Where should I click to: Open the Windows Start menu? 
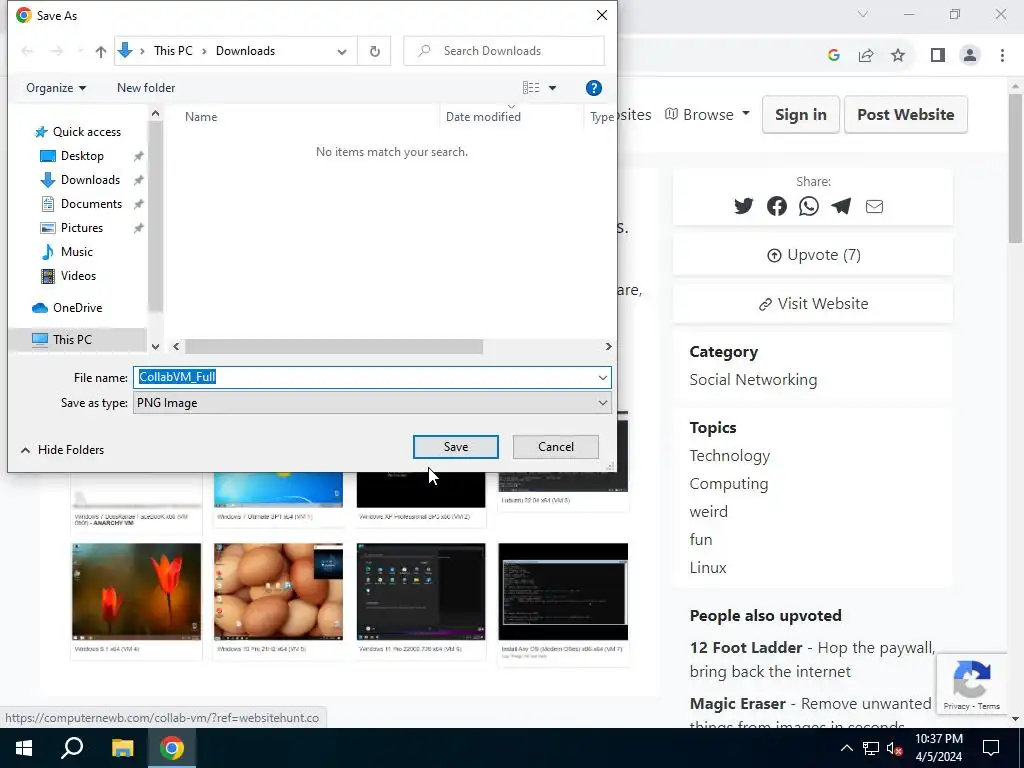tap(24, 748)
